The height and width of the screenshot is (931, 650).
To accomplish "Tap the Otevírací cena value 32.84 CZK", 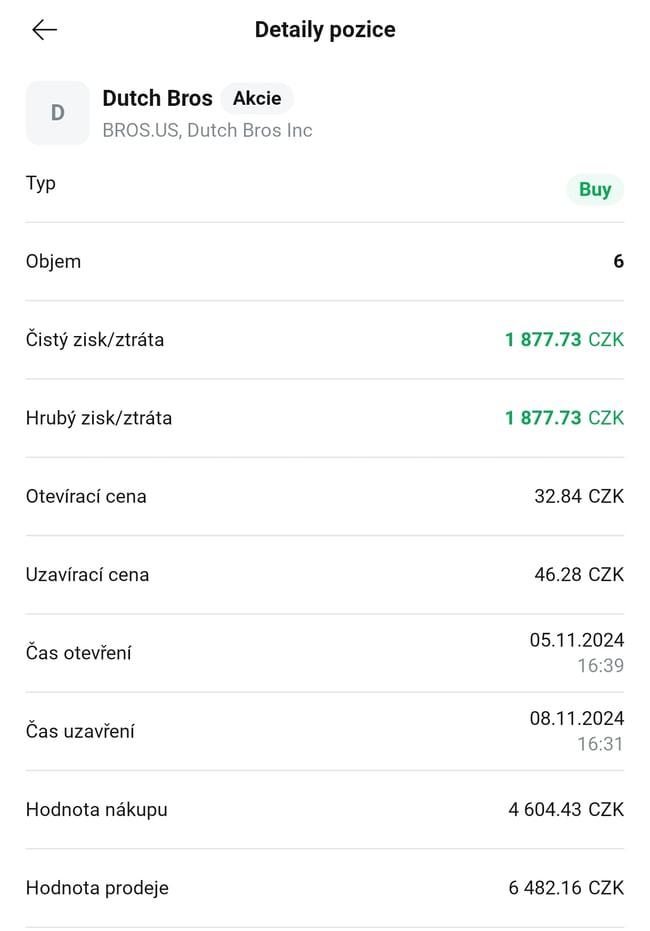I will point(579,496).
